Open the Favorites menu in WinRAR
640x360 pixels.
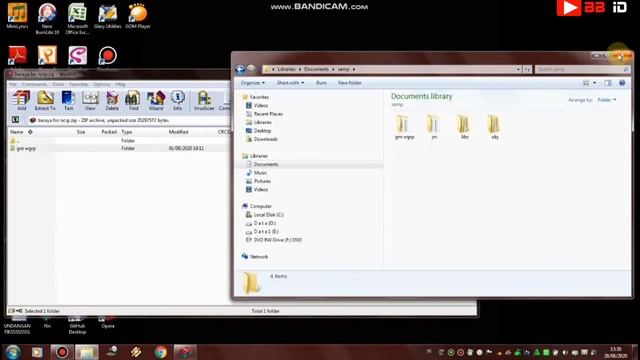[79, 84]
